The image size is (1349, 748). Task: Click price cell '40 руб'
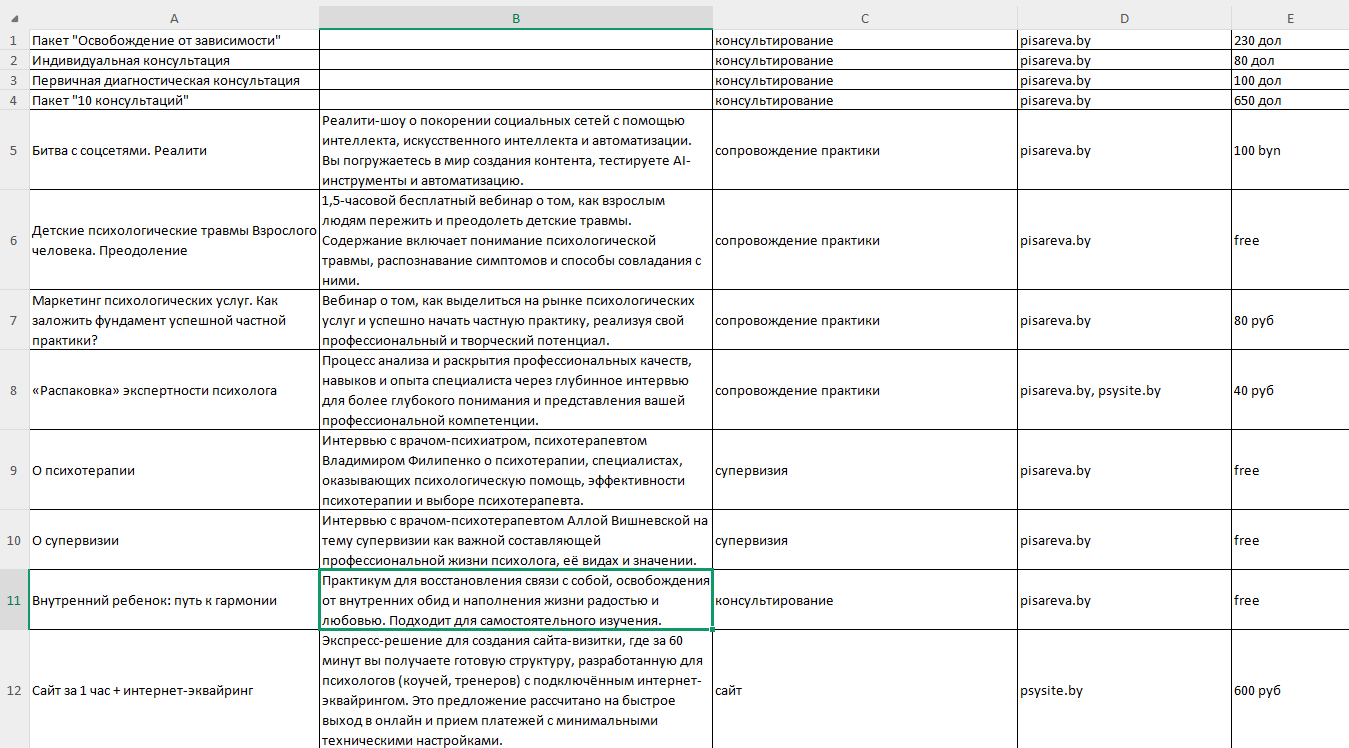(x=1290, y=390)
